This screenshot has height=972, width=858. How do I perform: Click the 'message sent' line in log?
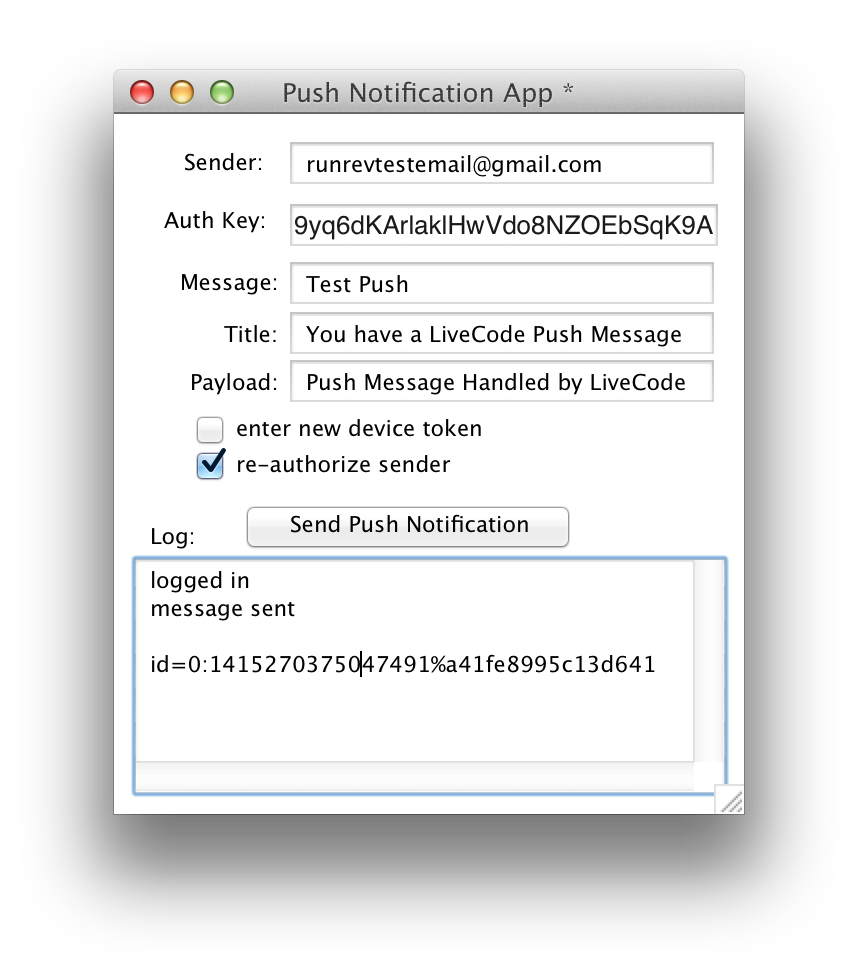pos(223,609)
